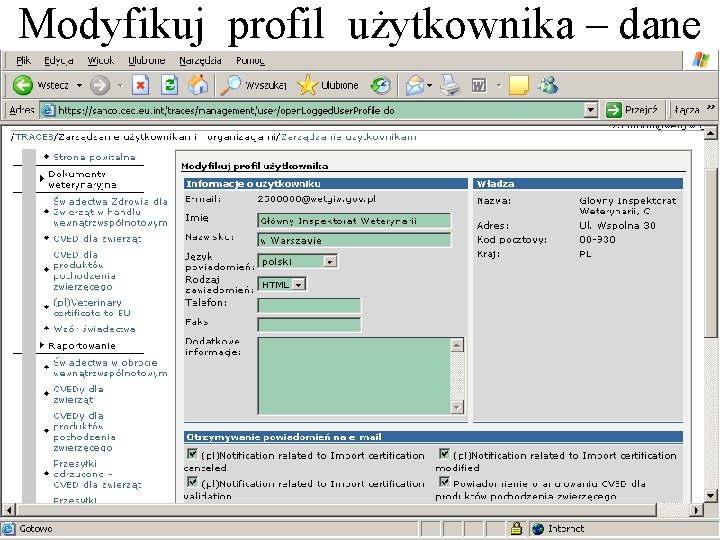Image resolution: width=720 pixels, height=540 pixels.
Task: Open the Narzędzia menu
Action: (200, 61)
